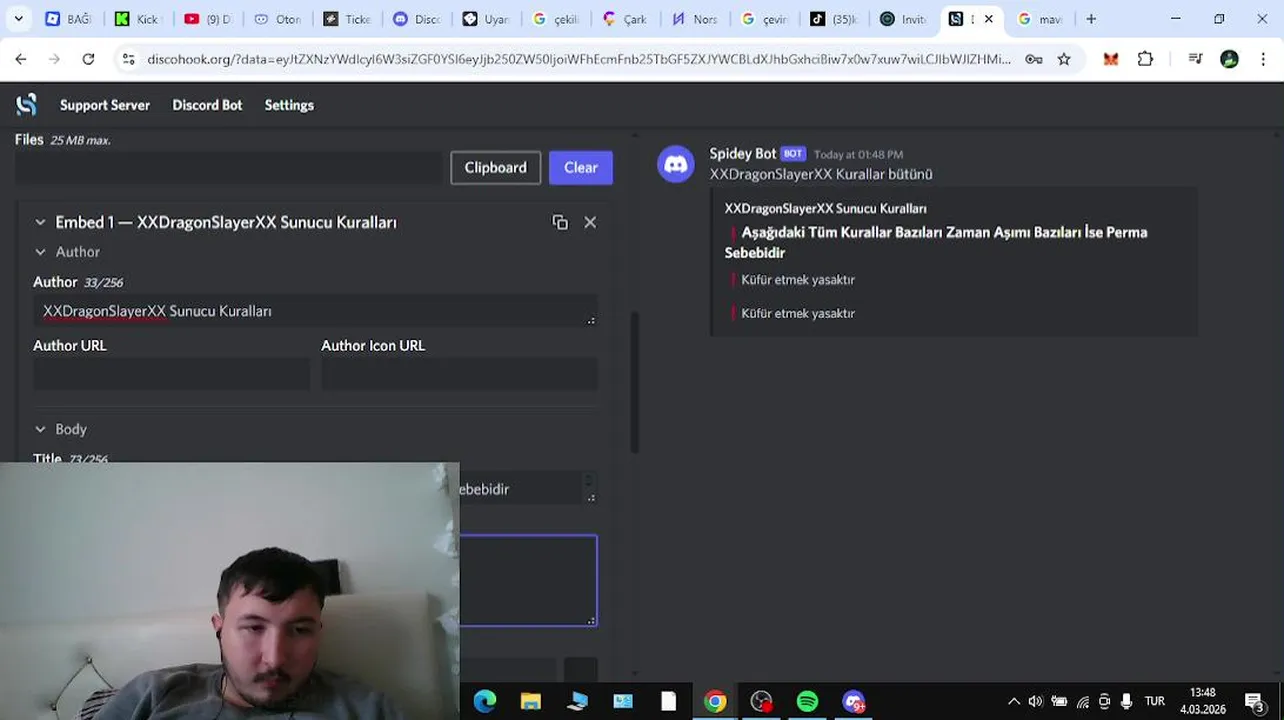The image size is (1284, 720).
Task: Click the Author name input field
Action: (x=315, y=311)
